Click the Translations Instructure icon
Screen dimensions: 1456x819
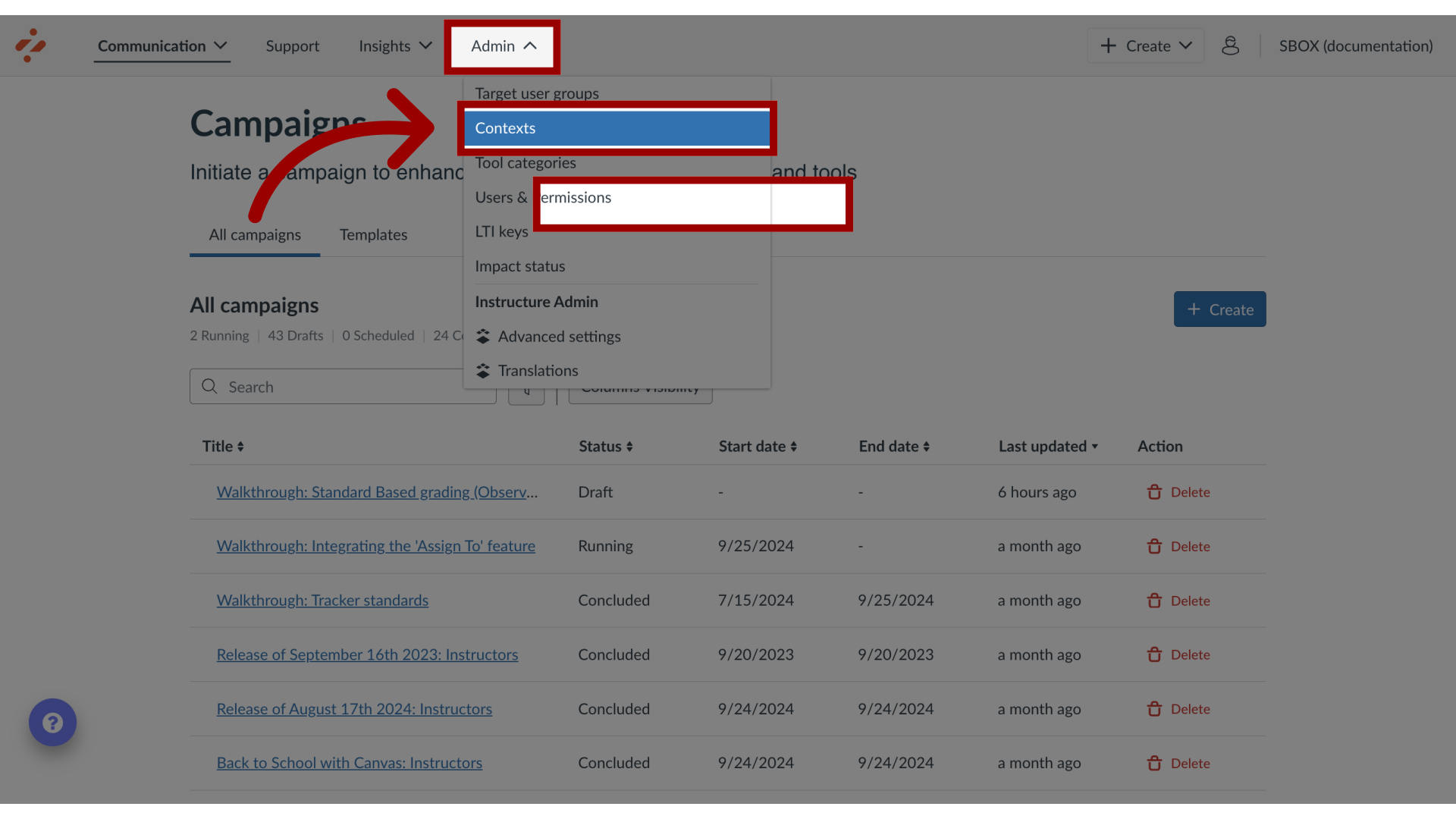pos(483,371)
